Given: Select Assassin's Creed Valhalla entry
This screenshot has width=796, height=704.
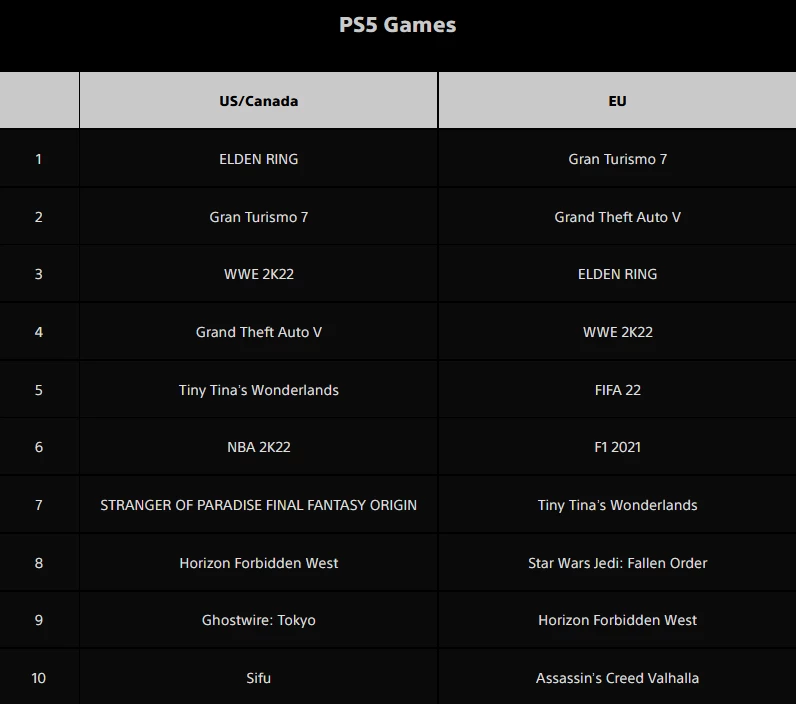Looking at the screenshot, I should 617,678.
